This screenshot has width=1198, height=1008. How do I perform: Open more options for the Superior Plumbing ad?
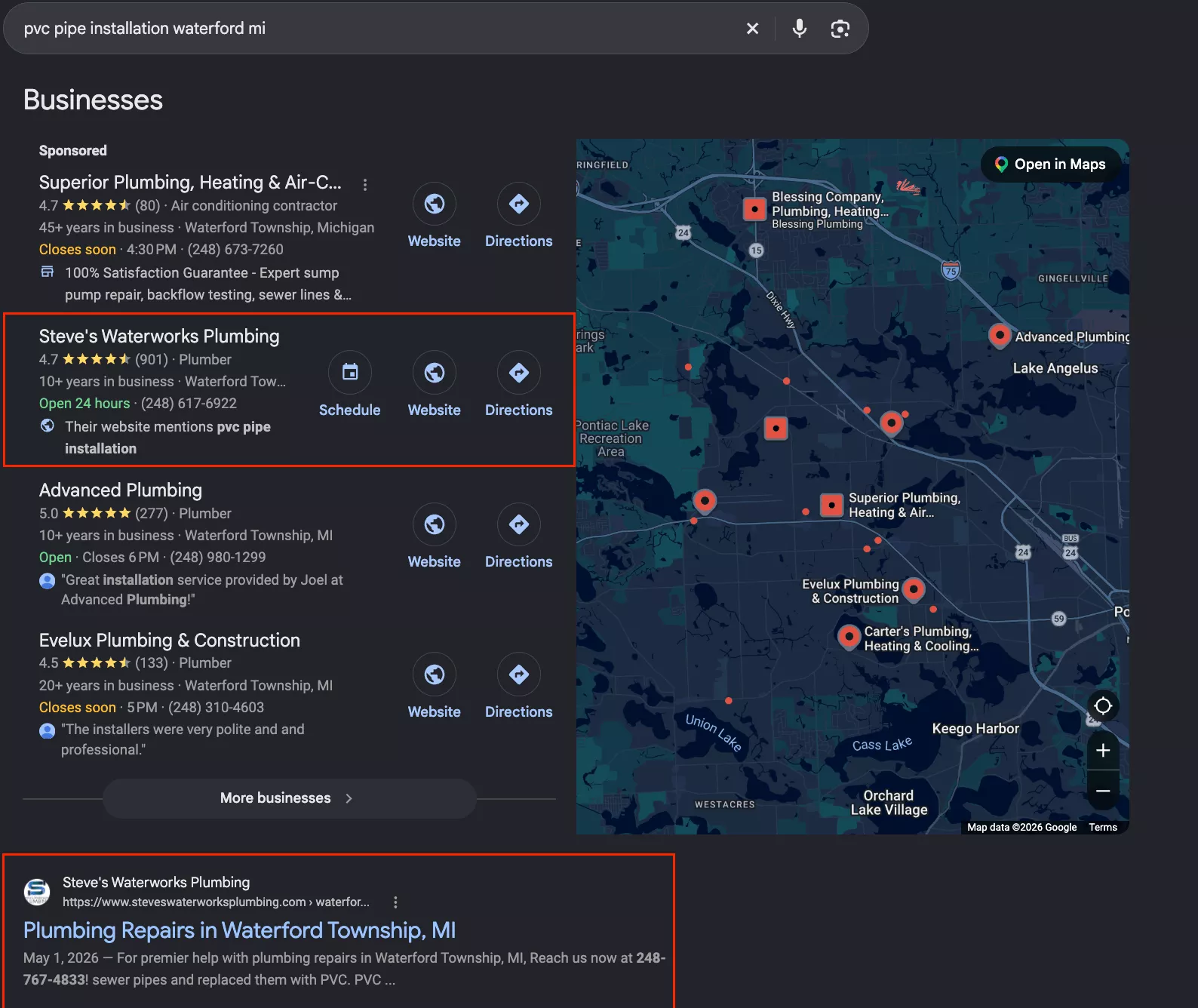coord(365,184)
